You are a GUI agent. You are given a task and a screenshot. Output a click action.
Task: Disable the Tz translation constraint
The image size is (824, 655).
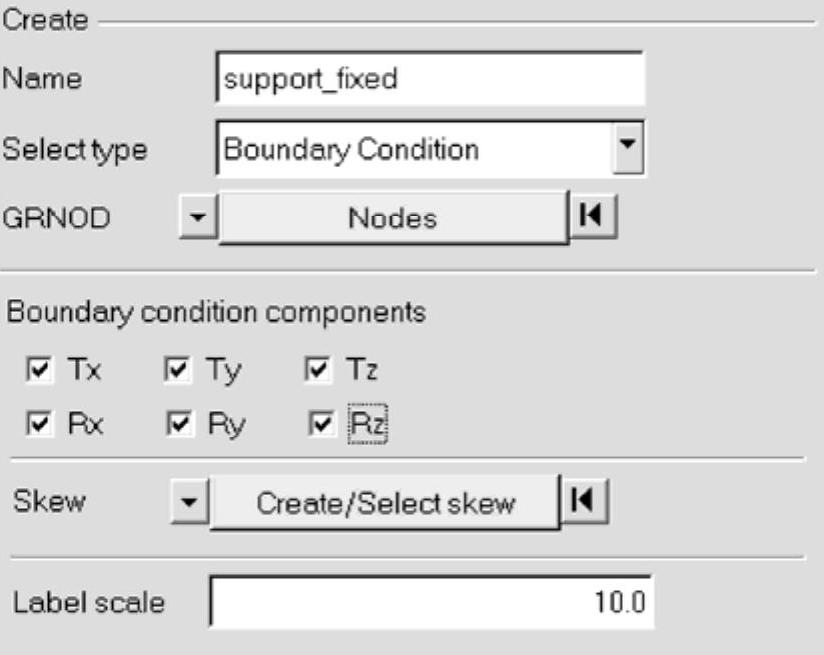point(318,371)
